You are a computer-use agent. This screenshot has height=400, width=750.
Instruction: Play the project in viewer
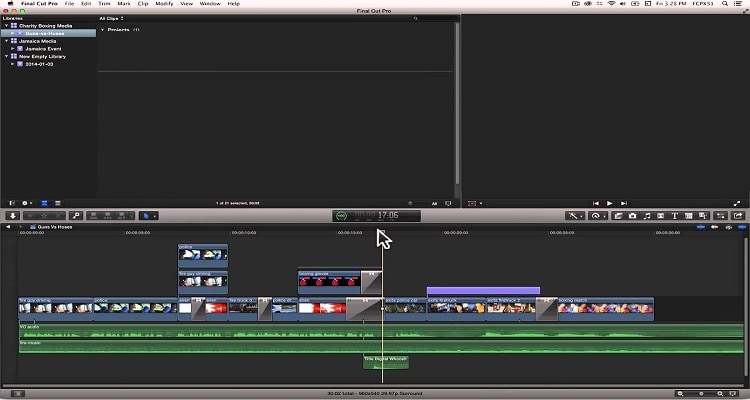[609, 203]
